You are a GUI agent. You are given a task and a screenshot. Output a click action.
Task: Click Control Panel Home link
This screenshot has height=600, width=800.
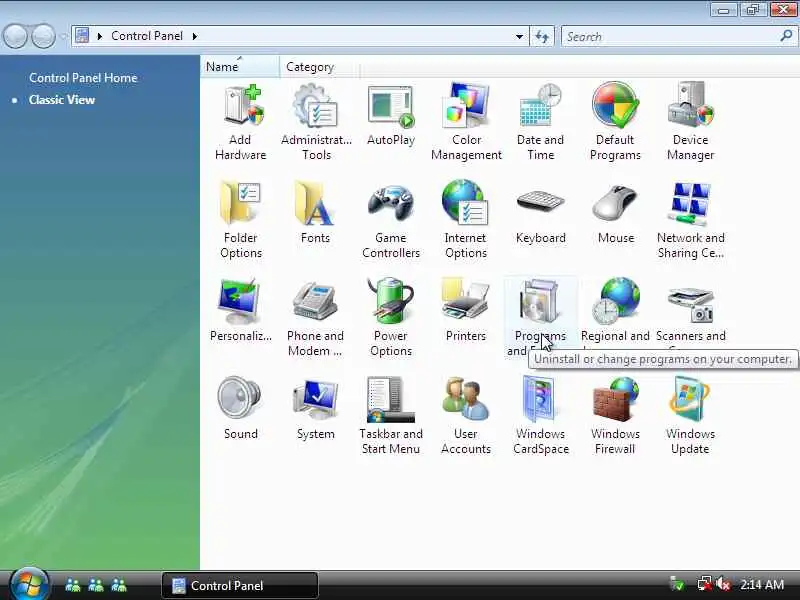83,78
